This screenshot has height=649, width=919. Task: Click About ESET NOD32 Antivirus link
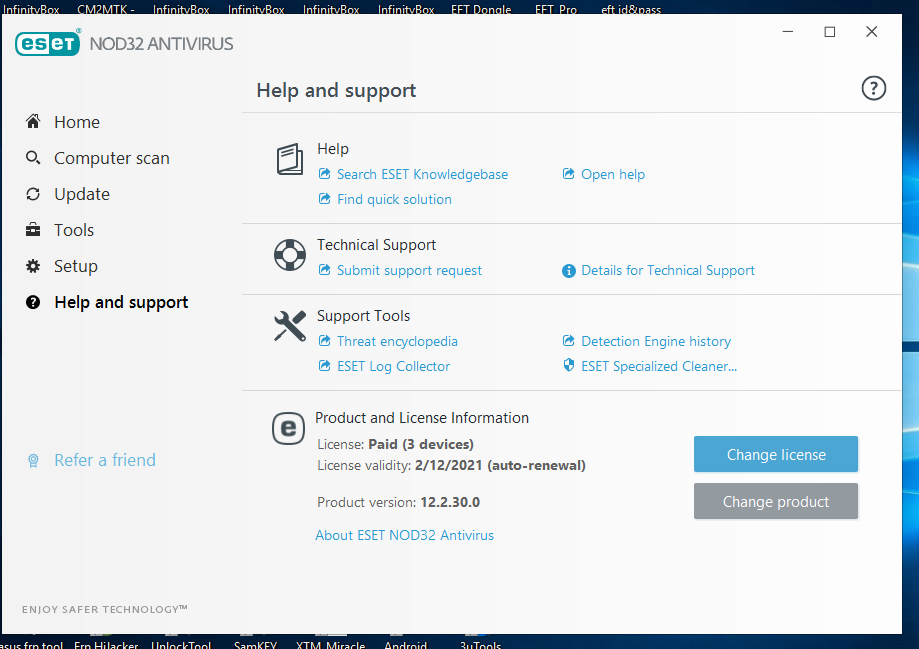pyautogui.click(x=404, y=535)
